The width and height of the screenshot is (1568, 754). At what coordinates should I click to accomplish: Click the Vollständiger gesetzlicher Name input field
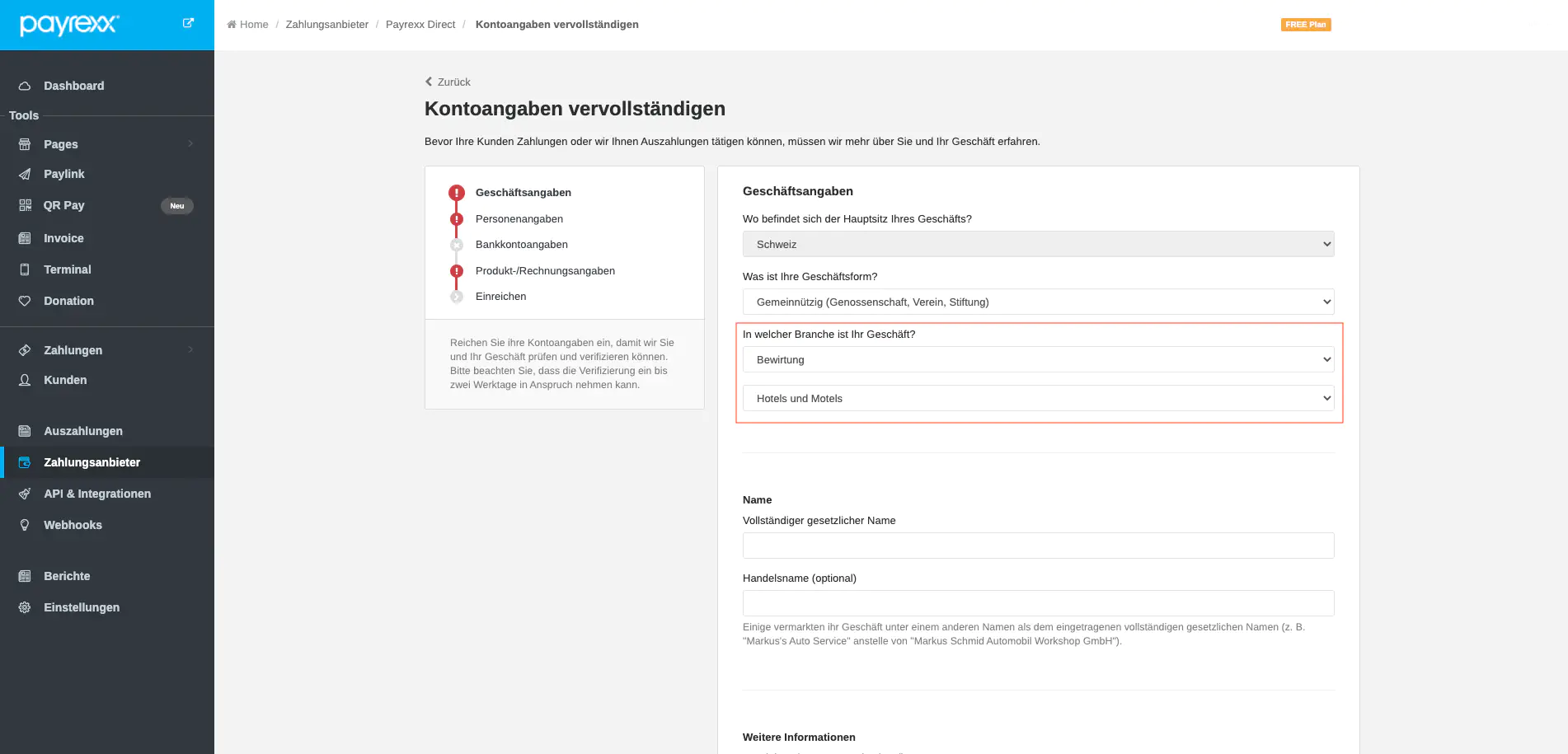coord(1038,546)
